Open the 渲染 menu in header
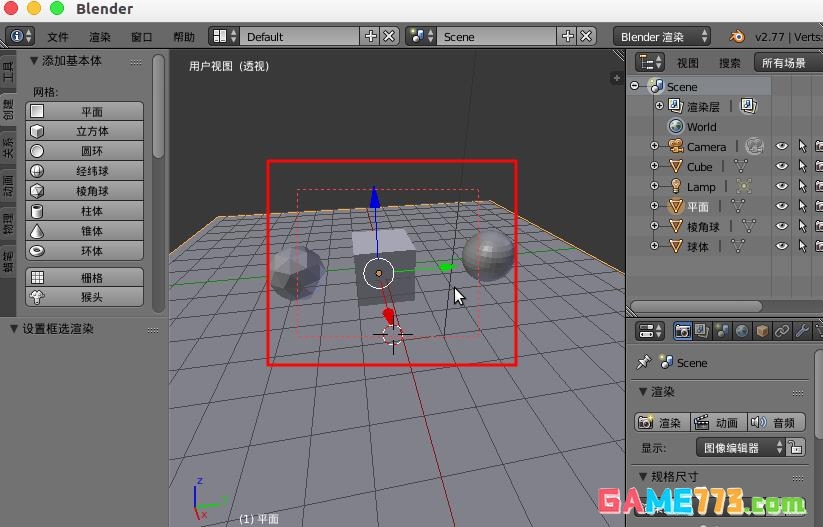The height and width of the screenshot is (527, 823). pos(100,37)
